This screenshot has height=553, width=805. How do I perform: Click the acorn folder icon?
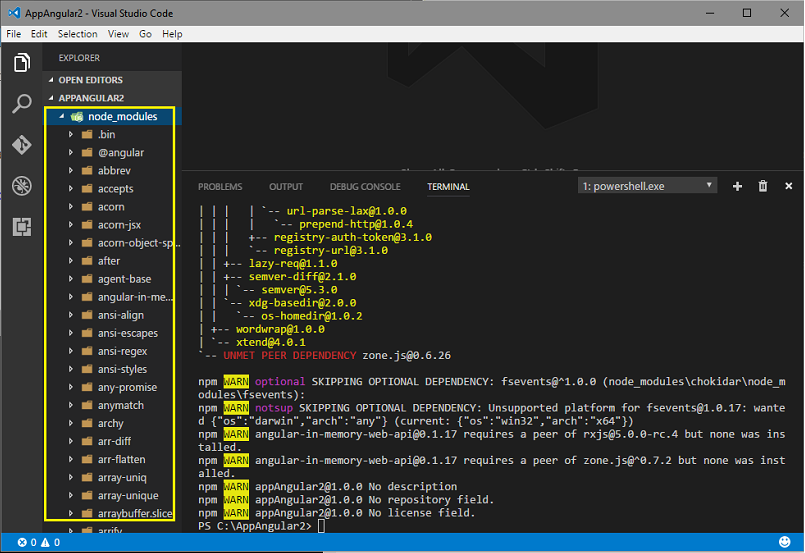click(x=87, y=207)
